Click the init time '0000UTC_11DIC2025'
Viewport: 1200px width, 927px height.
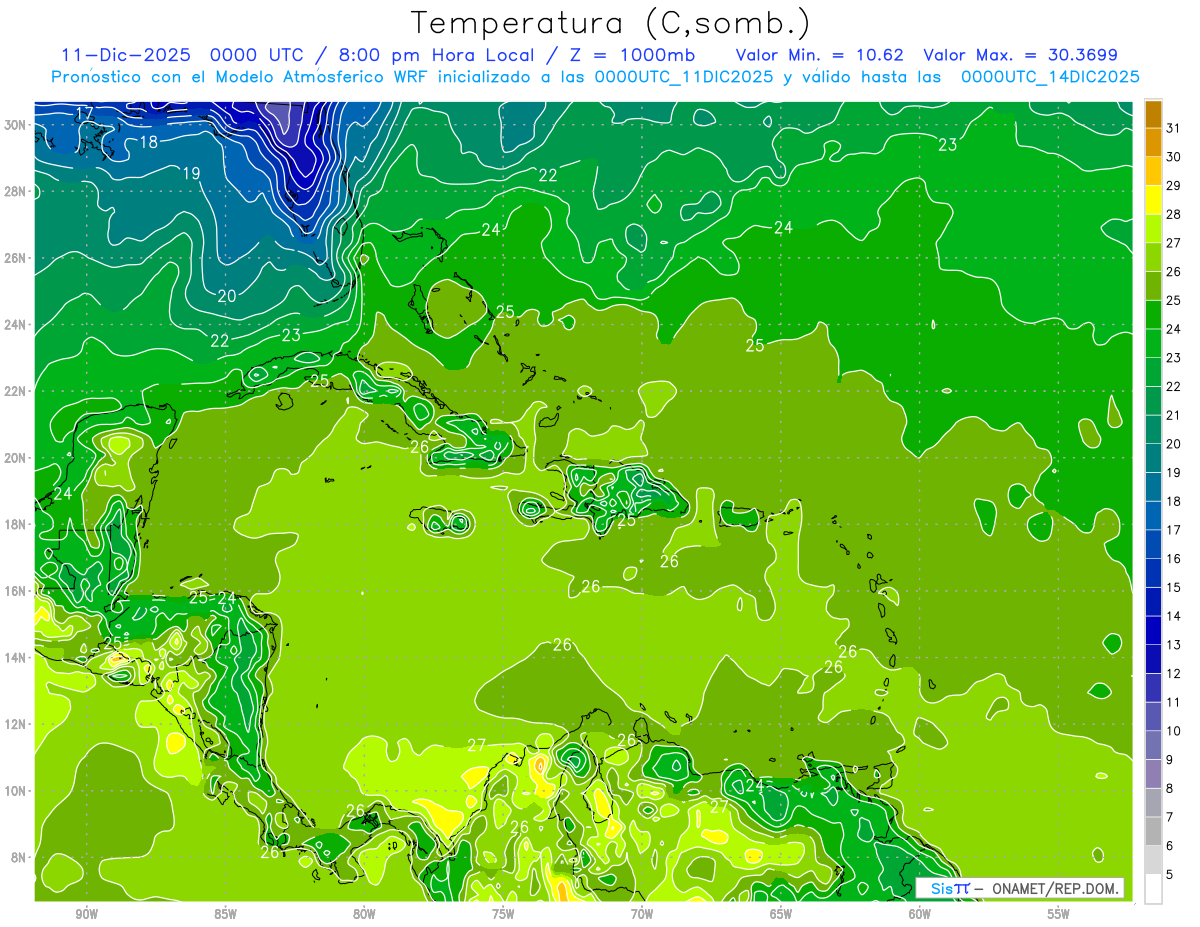[x=684, y=77]
